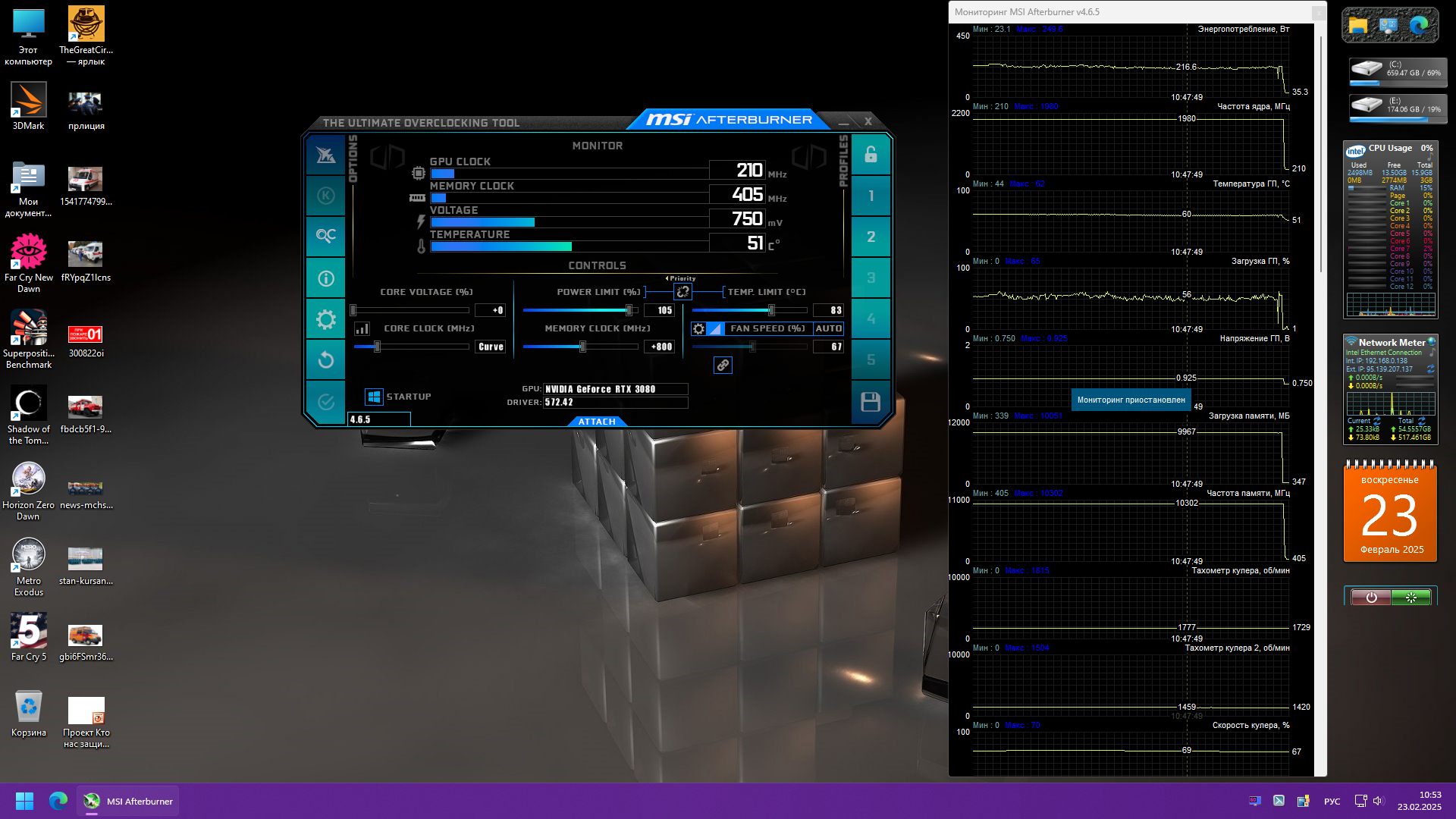This screenshot has width=1456, height=819.
Task: Select profile slot 1
Action: coord(871,196)
